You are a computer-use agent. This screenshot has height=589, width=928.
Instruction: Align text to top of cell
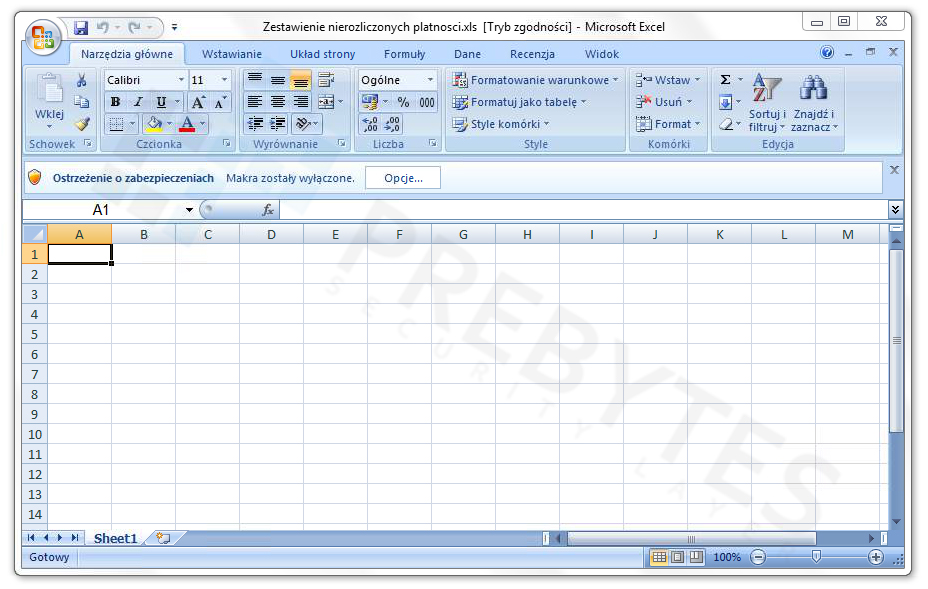(255, 79)
